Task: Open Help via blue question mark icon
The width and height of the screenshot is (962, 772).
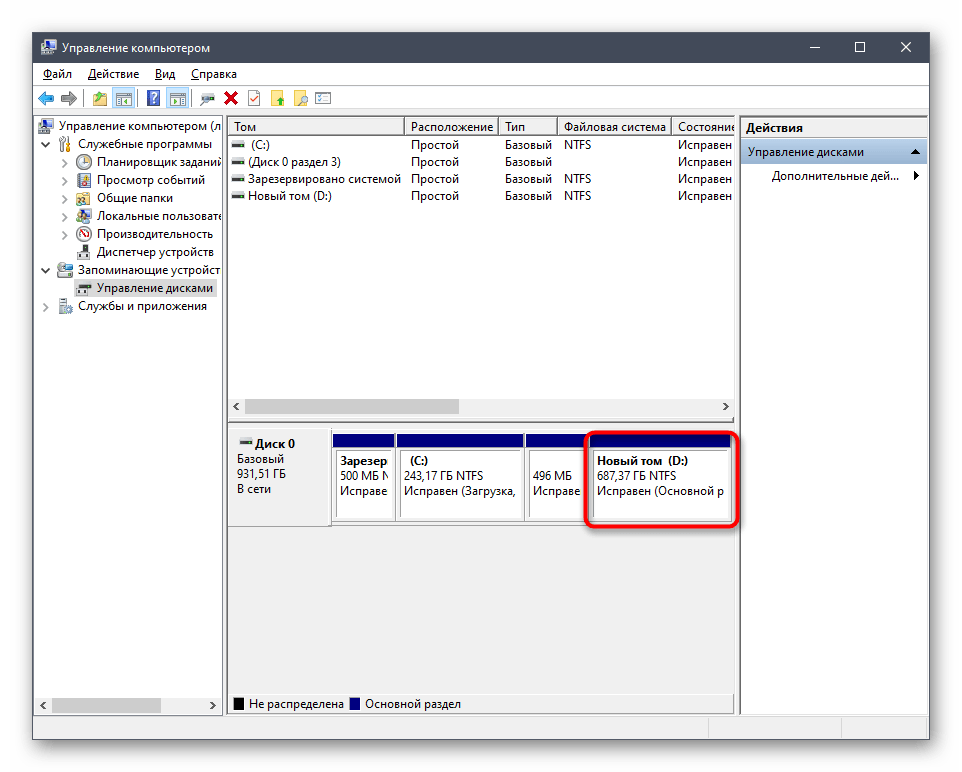Action: coord(153,98)
